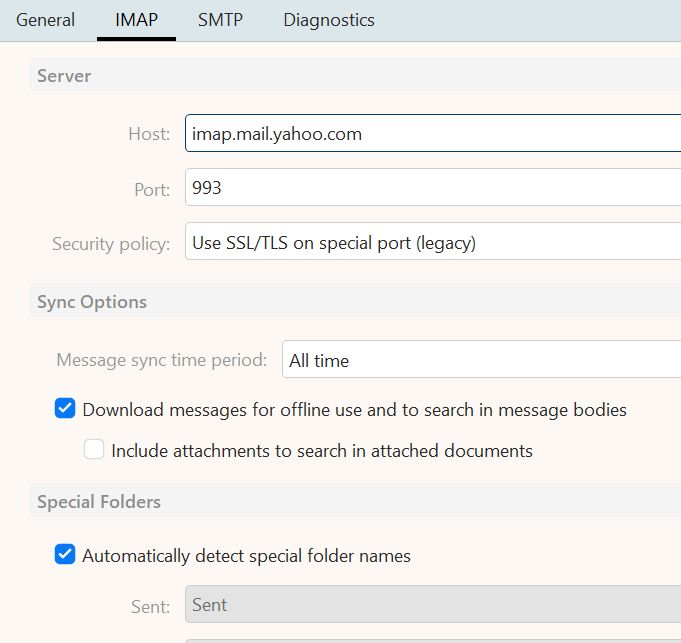
Task: Click the "Message sync time period:" label
Action: [161, 360]
